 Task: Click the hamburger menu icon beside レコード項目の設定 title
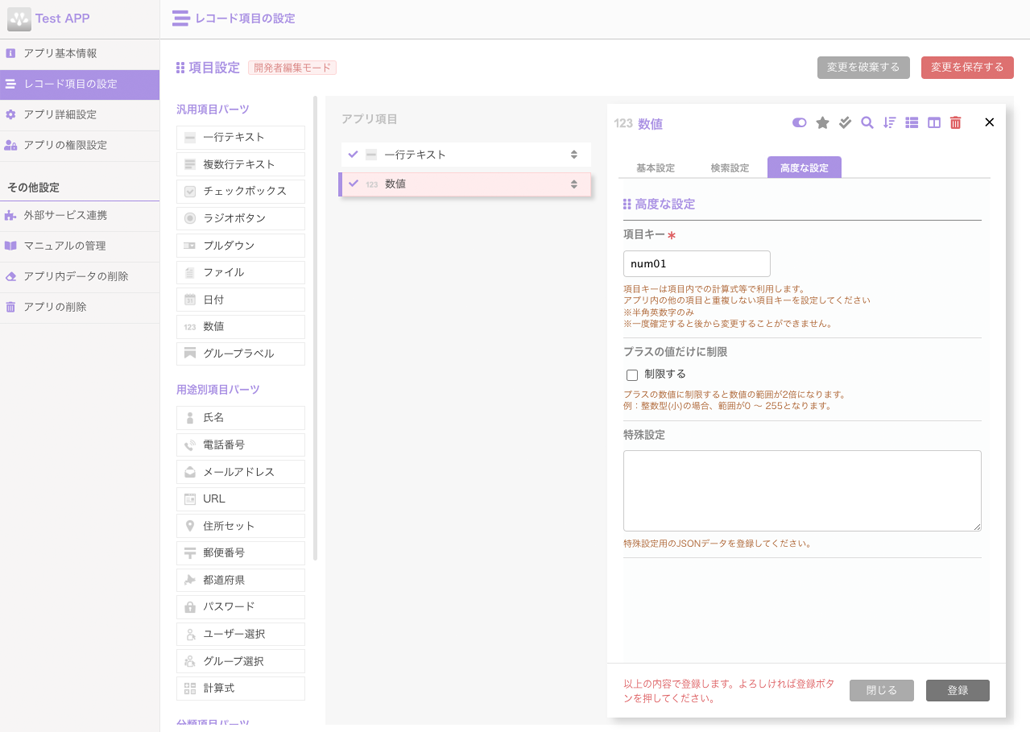click(x=180, y=18)
